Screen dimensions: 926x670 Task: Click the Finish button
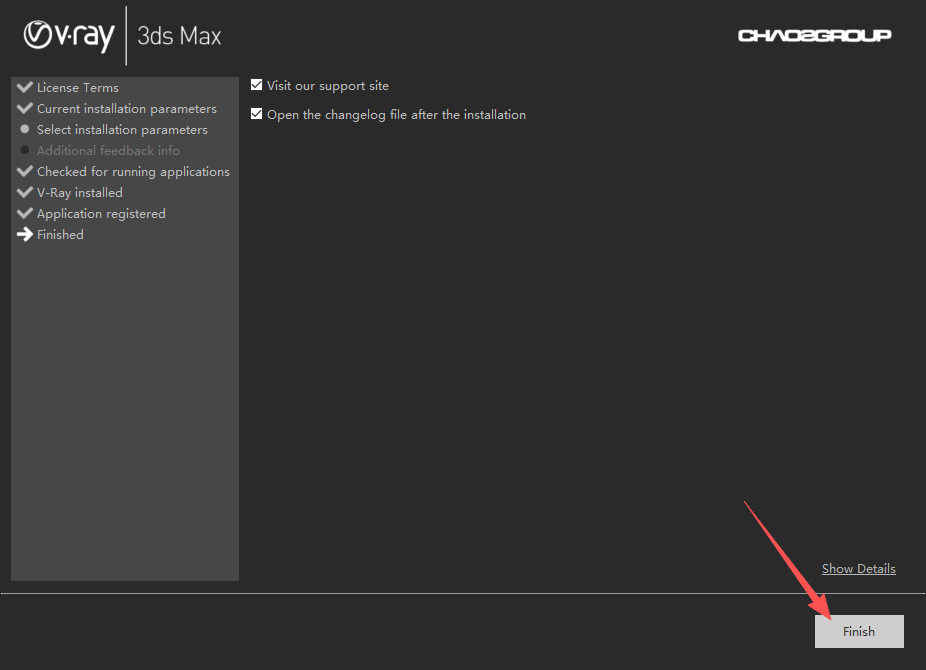coord(859,631)
